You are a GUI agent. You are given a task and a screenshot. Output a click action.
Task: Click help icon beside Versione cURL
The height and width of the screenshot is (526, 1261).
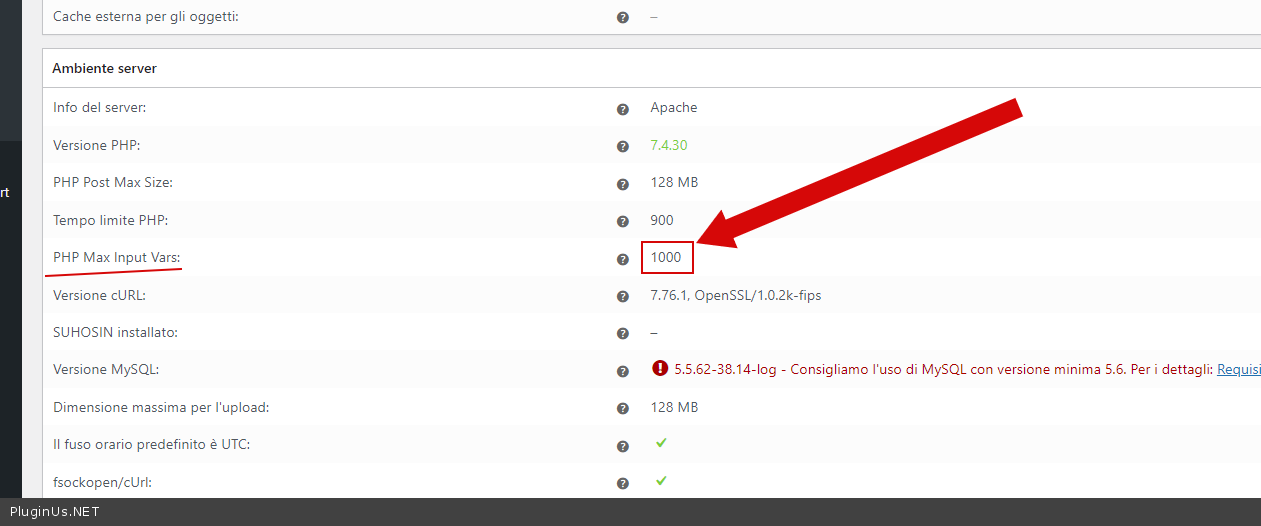[x=623, y=296]
